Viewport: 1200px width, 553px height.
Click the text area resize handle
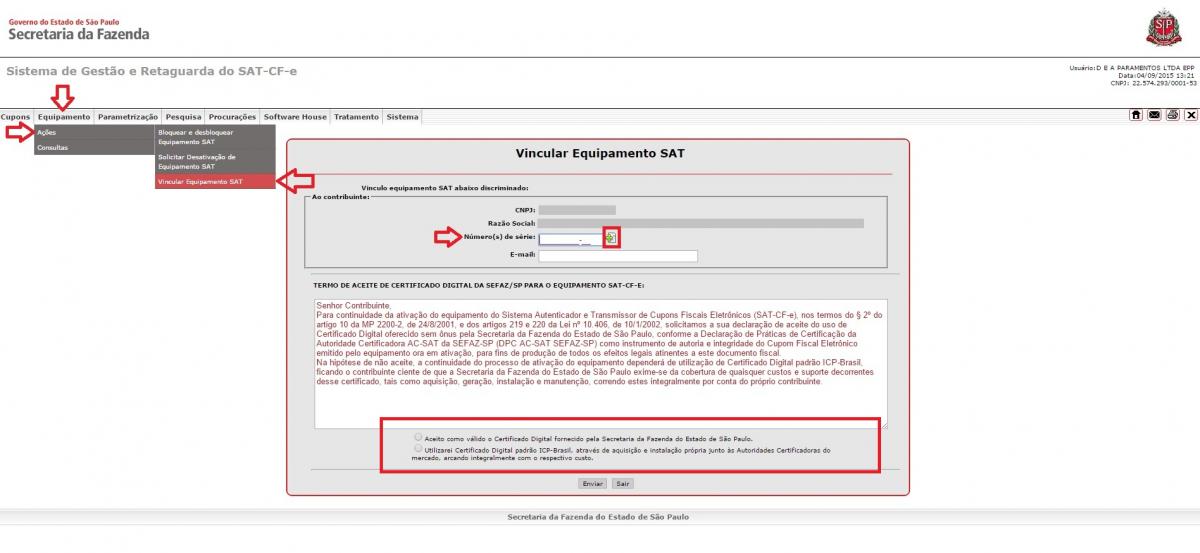884,425
